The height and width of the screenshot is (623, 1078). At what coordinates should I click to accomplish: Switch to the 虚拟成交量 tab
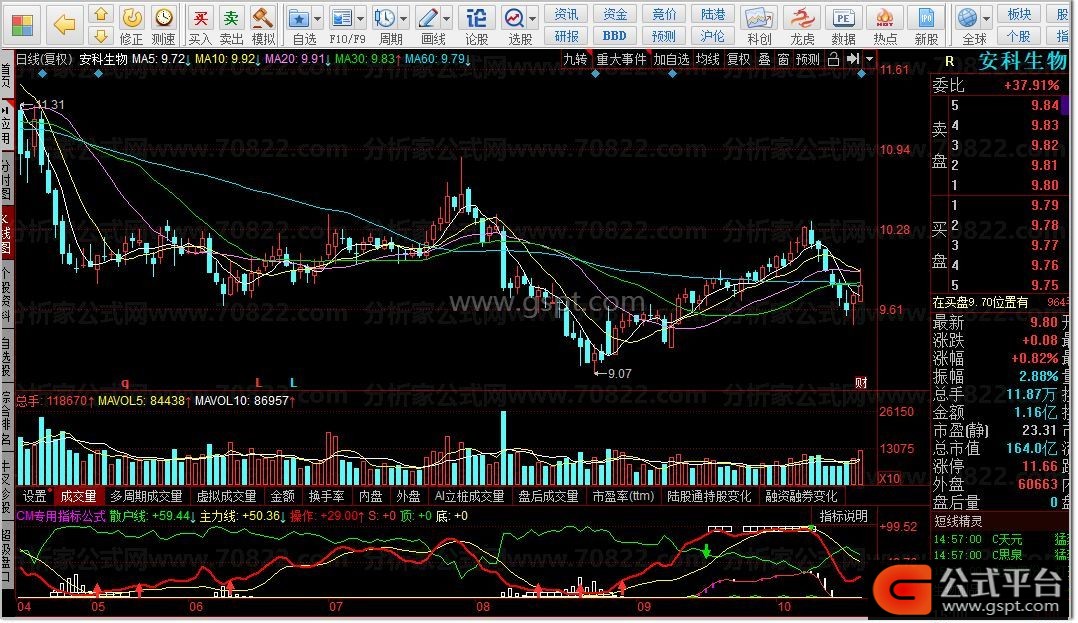click(227, 496)
